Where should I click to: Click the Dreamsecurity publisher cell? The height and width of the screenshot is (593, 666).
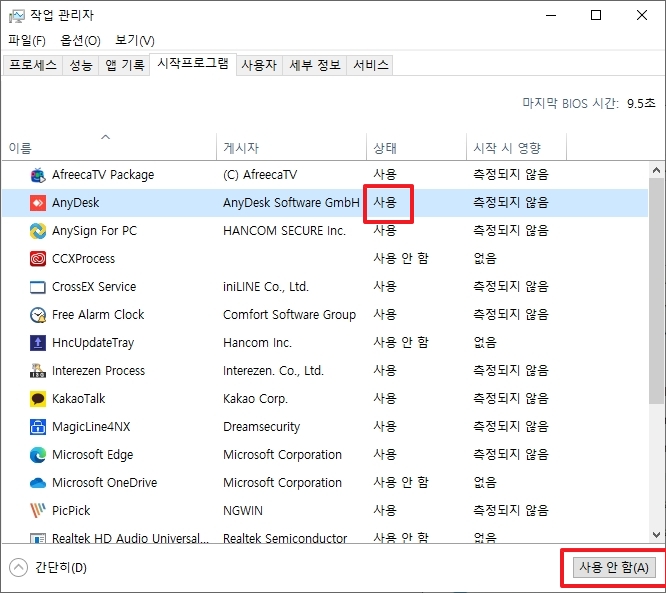coord(261,427)
